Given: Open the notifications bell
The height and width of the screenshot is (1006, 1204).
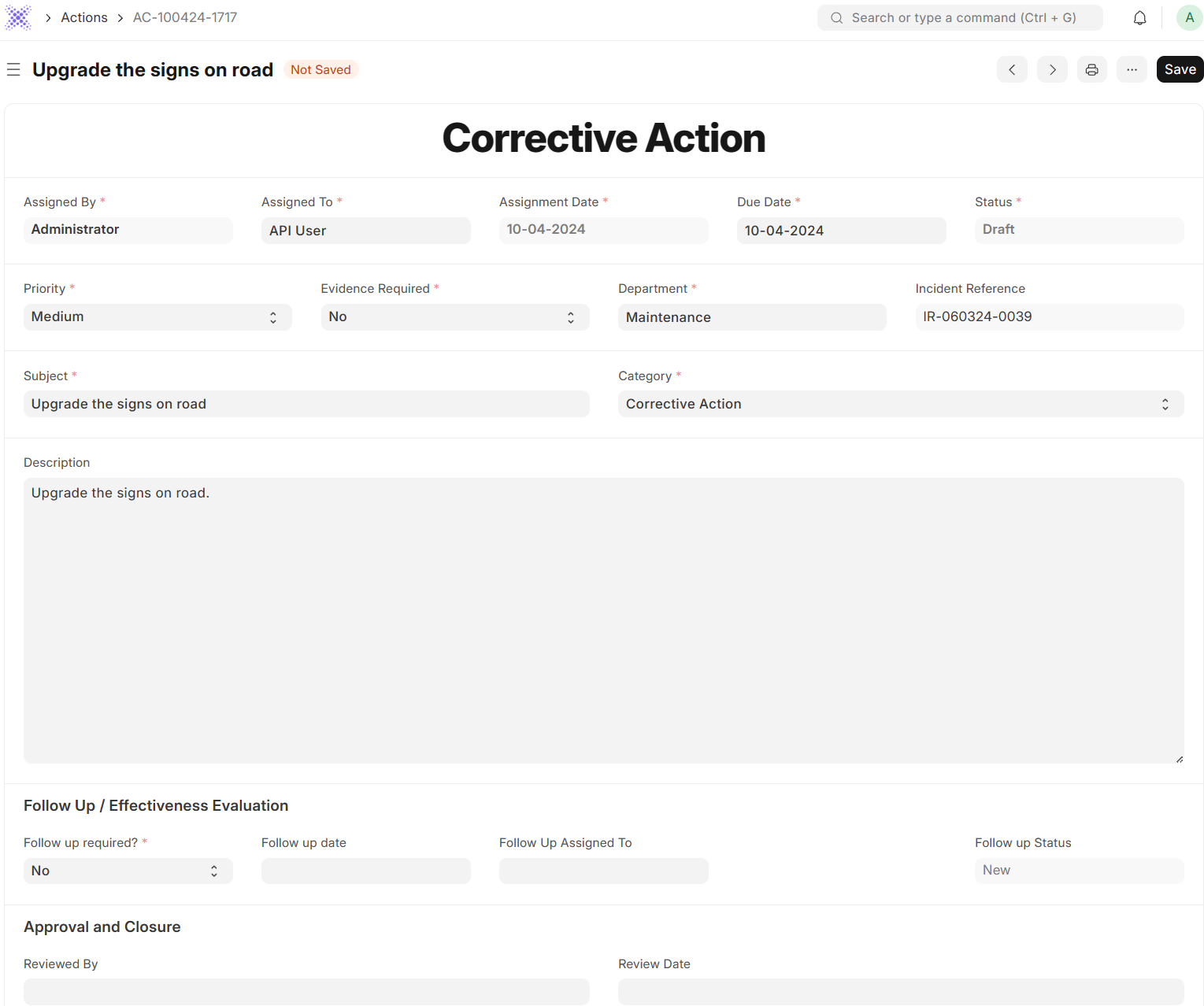Looking at the screenshot, I should click(x=1139, y=17).
